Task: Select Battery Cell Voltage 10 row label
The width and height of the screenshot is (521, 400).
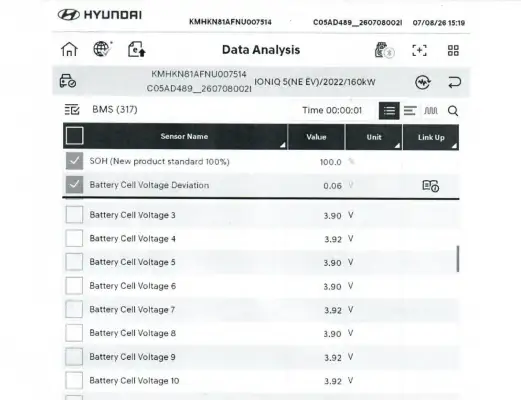Action: click(134, 381)
